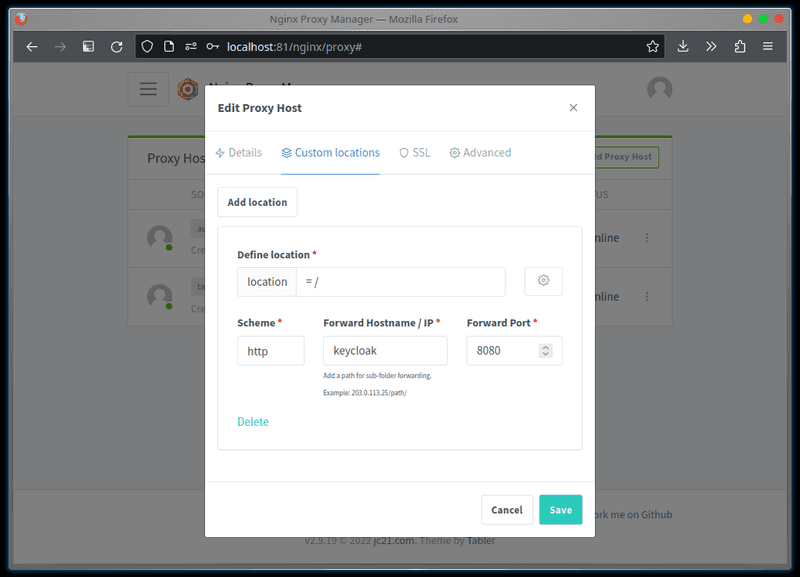Click the Forward Hostname / IP field
The height and width of the screenshot is (577, 800).
click(384, 351)
